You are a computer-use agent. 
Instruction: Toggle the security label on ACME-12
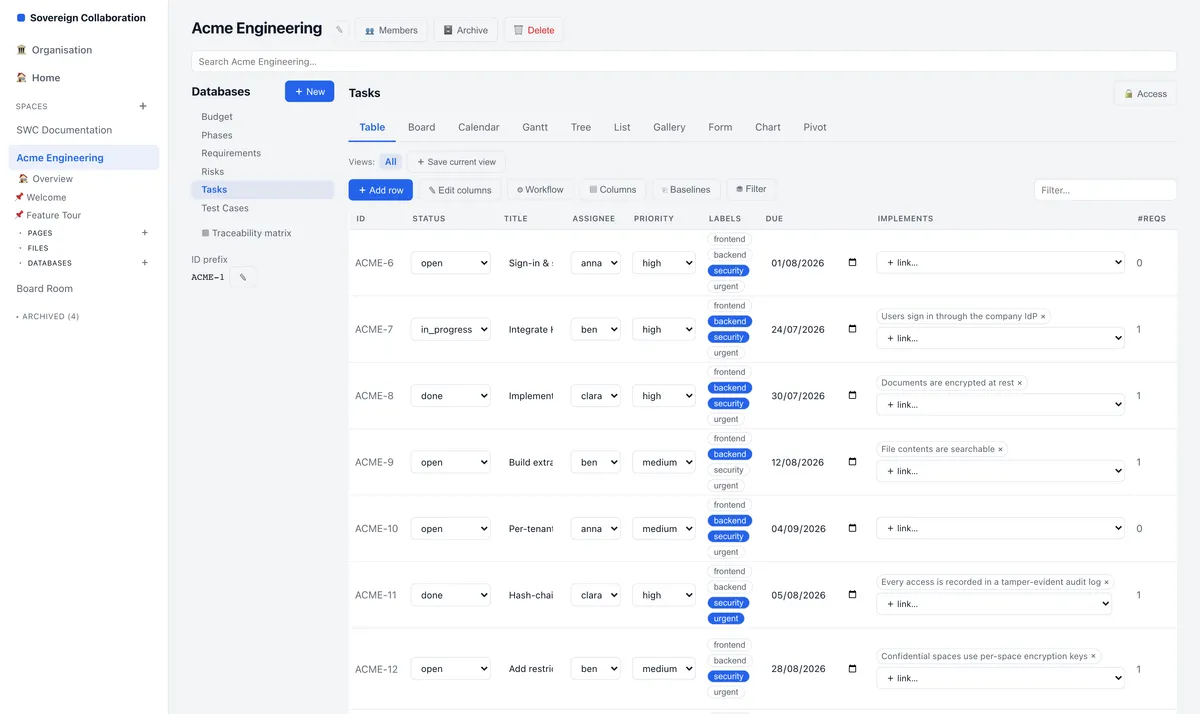[x=729, y=677]
